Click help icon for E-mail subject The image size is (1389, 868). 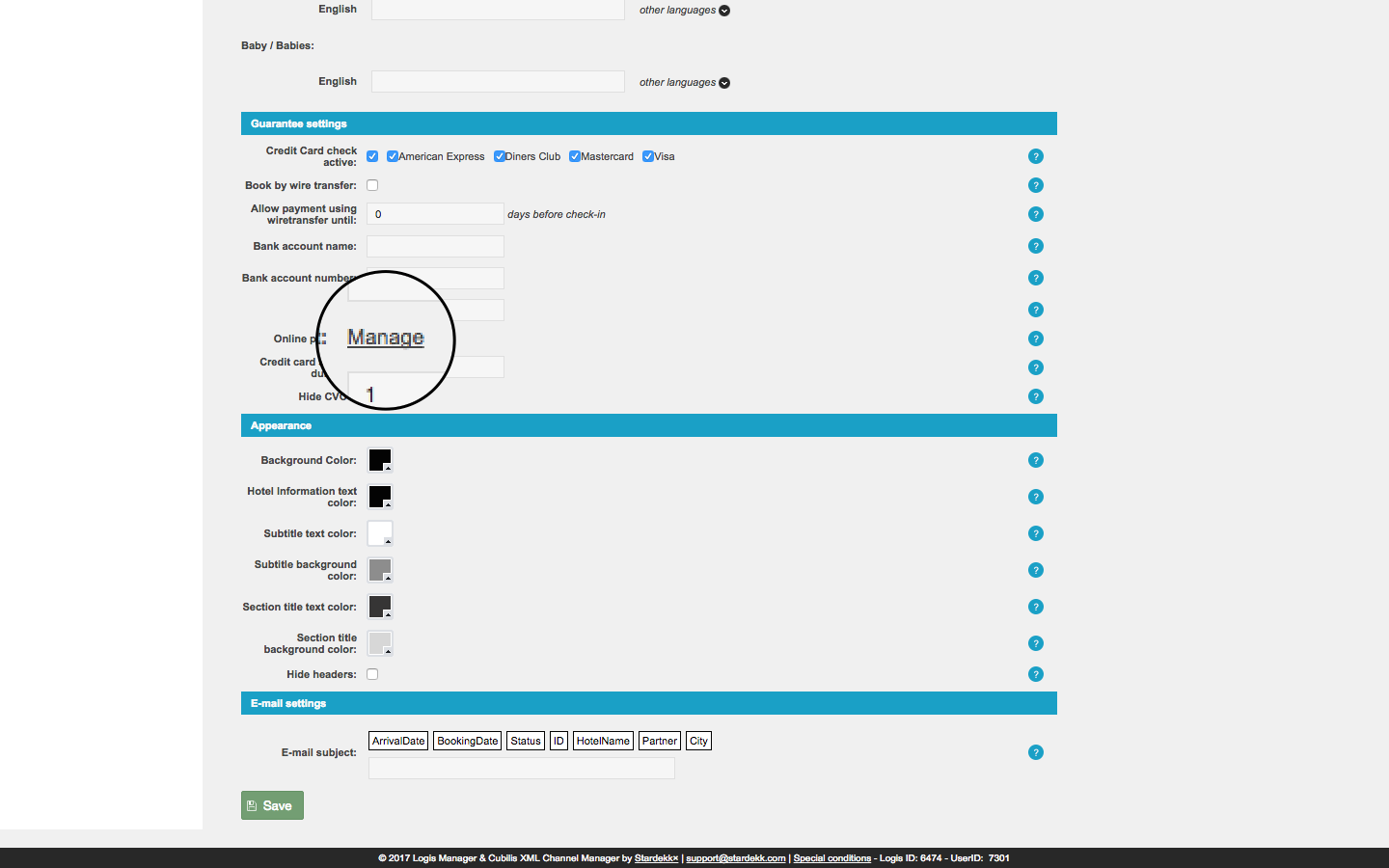1035,752
